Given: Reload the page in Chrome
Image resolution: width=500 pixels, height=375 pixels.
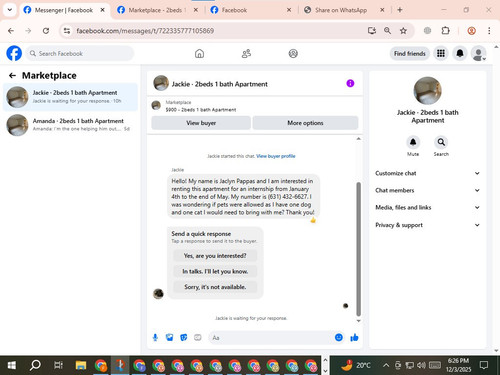Looking at the screenshot, I should 46,31.
